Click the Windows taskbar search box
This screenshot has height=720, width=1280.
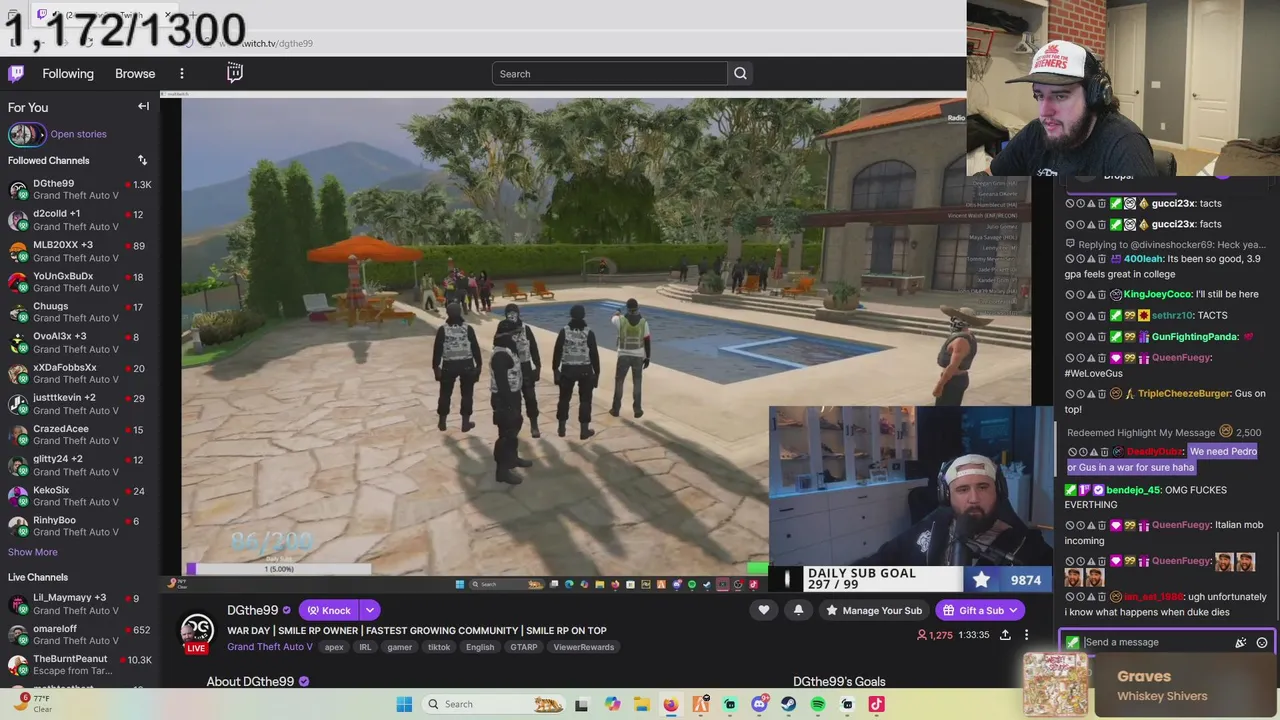click(493, 704)
